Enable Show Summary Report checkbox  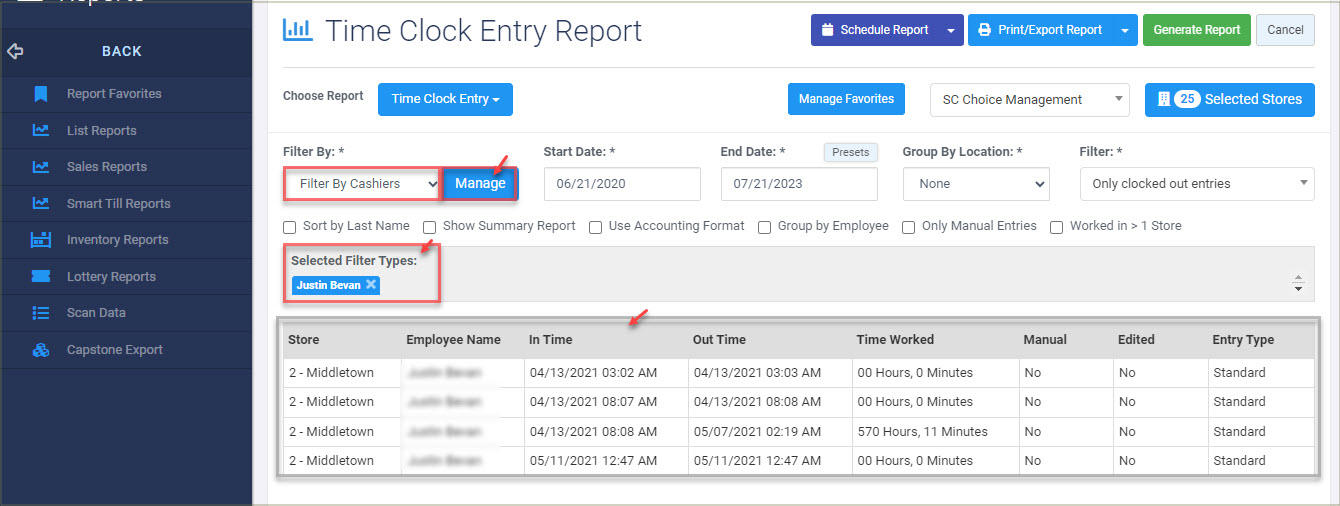click(429, 227)
